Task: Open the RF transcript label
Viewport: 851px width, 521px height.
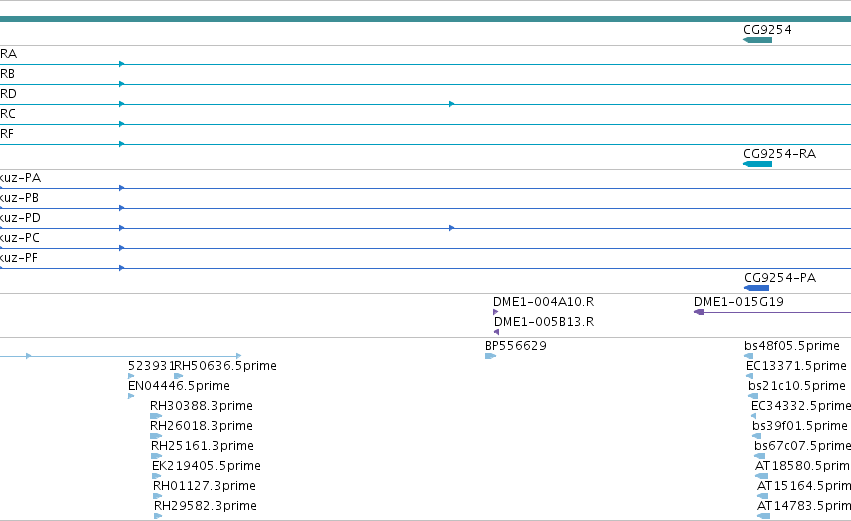Action: 7,134
